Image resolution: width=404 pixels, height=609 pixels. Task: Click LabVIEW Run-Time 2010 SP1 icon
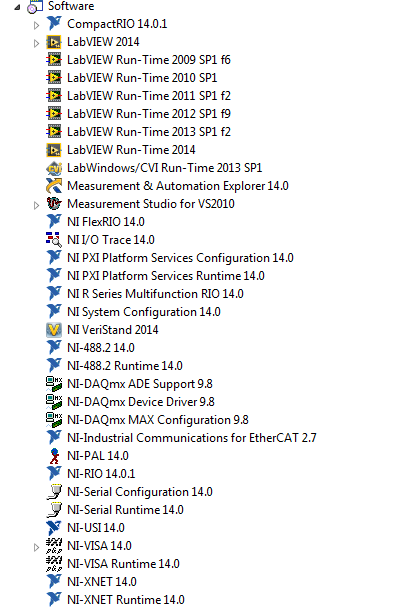click(54, 78)
